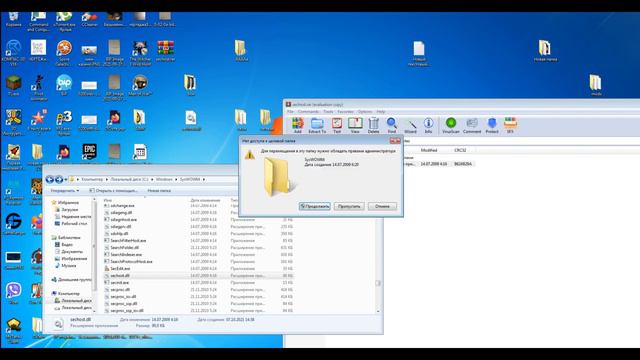
Task: Click the Test icon in WinRAR
Action: tap(337, 125)
